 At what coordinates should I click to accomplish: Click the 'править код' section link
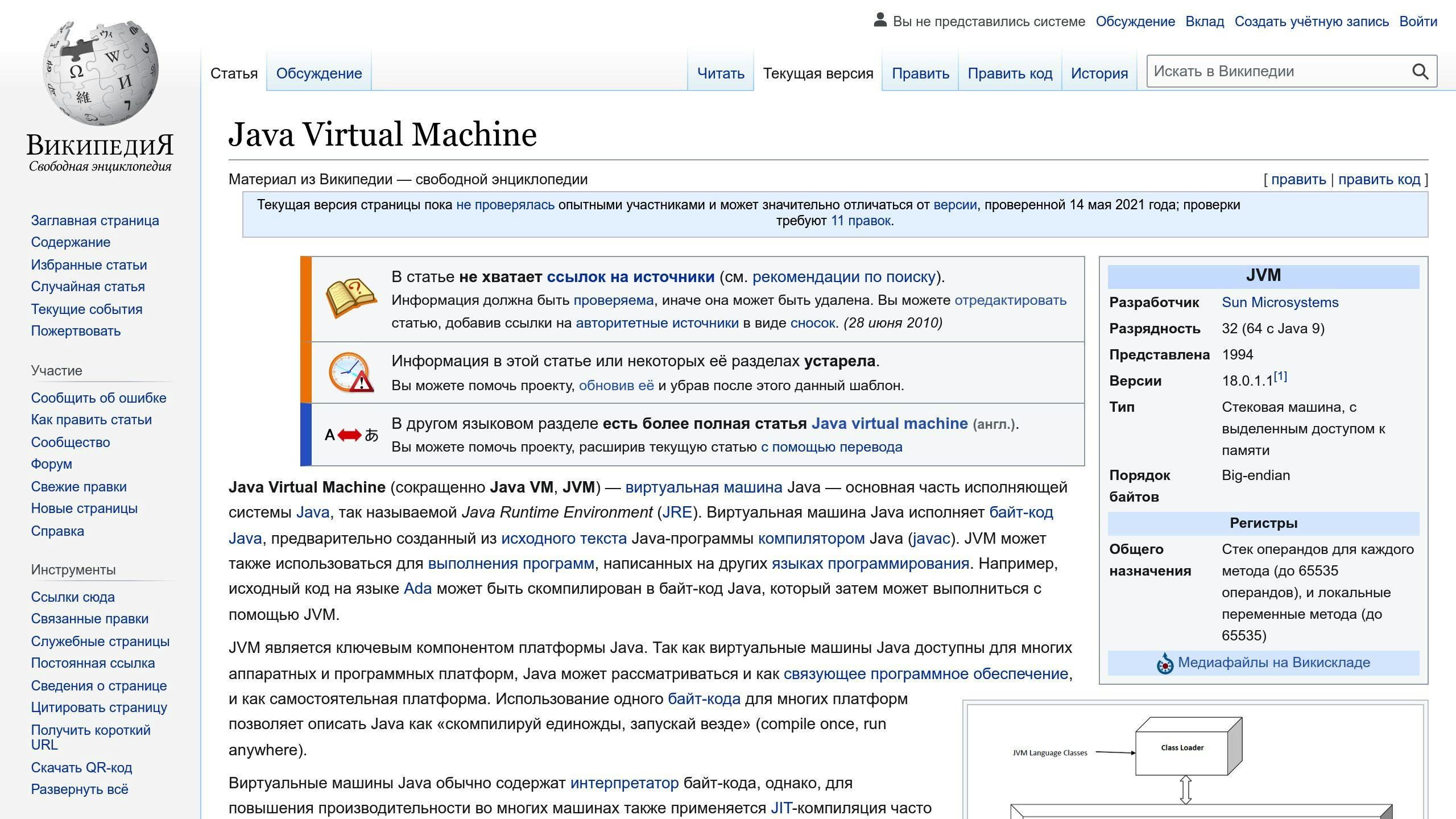click(x=1379, y=180)
